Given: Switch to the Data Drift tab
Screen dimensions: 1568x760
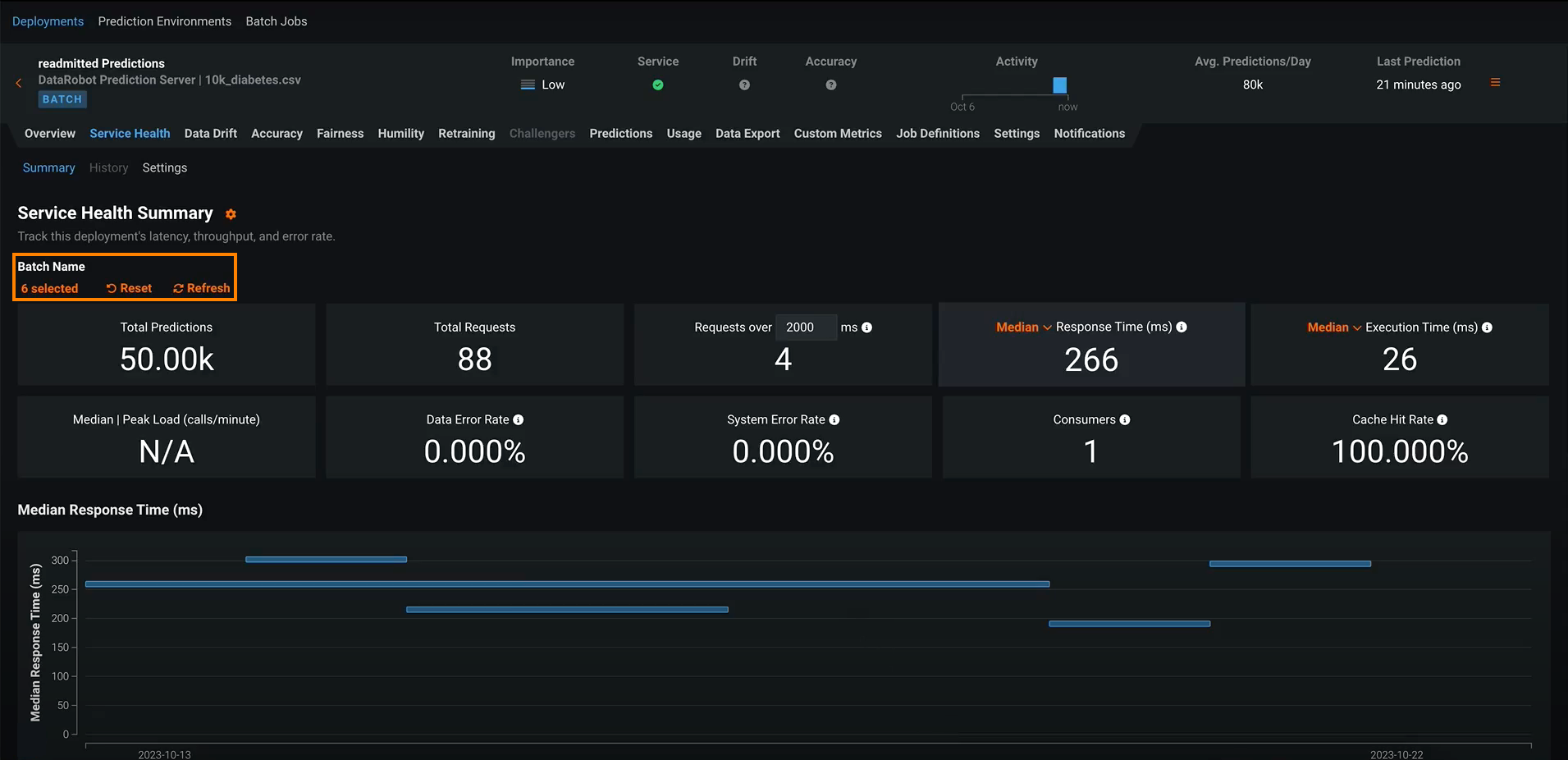Looking at the screenshot, I should pyautogui.click(x=210, y=134).
